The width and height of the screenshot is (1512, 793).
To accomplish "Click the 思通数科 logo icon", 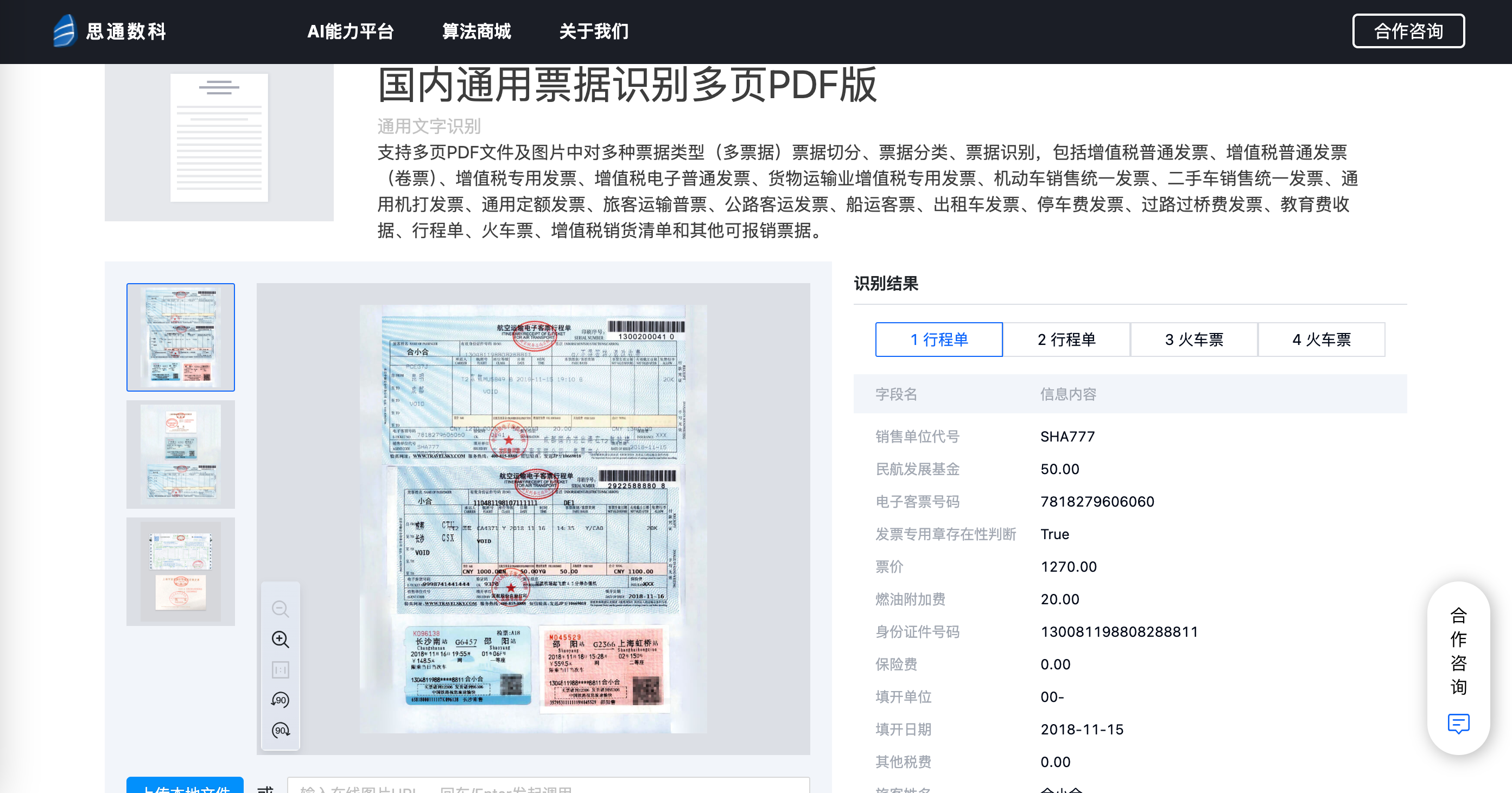I will pyautogui.click(x=65, y=30).
